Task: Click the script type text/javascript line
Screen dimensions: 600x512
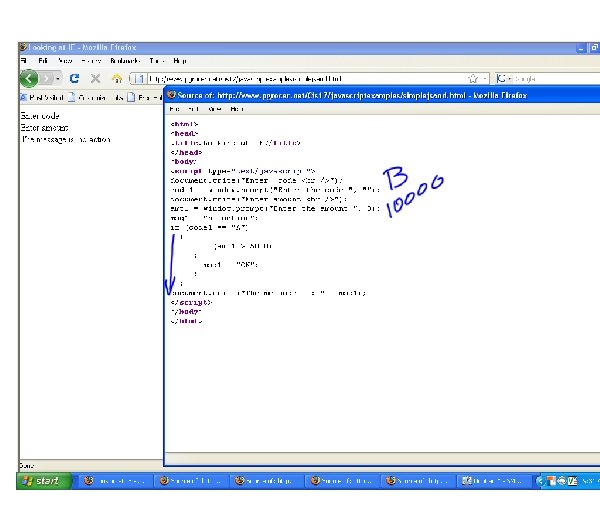Action: pos(243,171)
